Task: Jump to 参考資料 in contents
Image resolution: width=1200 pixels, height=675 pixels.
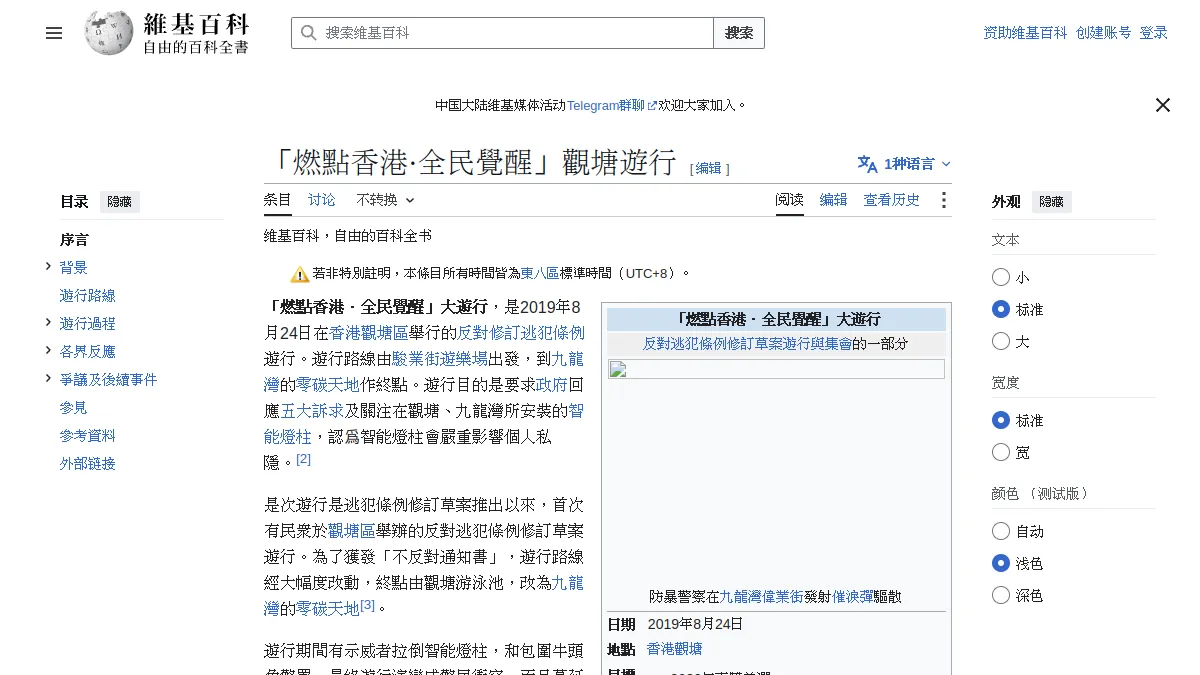Action: (88, 436)
